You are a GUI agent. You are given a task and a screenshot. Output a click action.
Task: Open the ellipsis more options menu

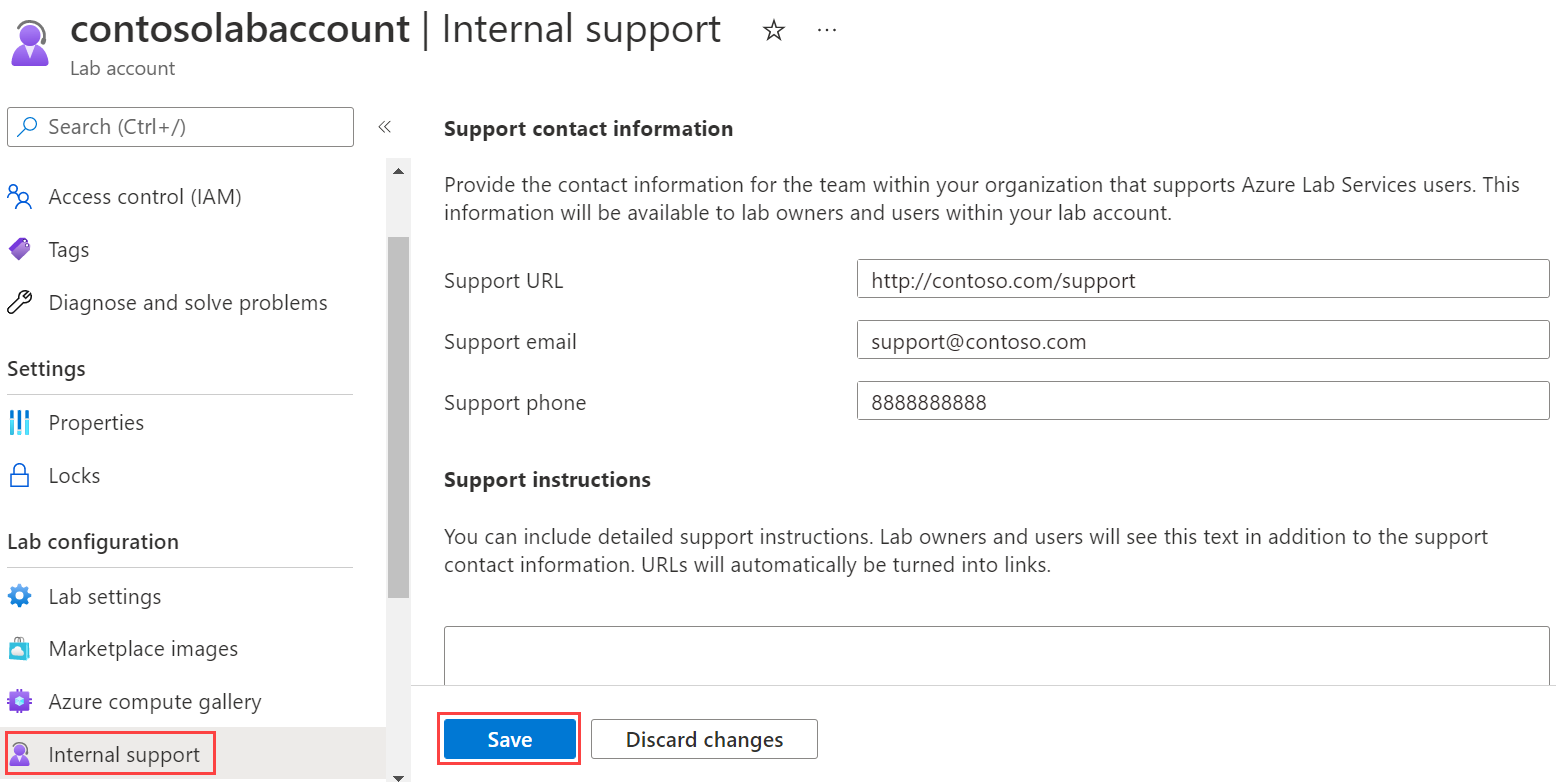[826, 30]
